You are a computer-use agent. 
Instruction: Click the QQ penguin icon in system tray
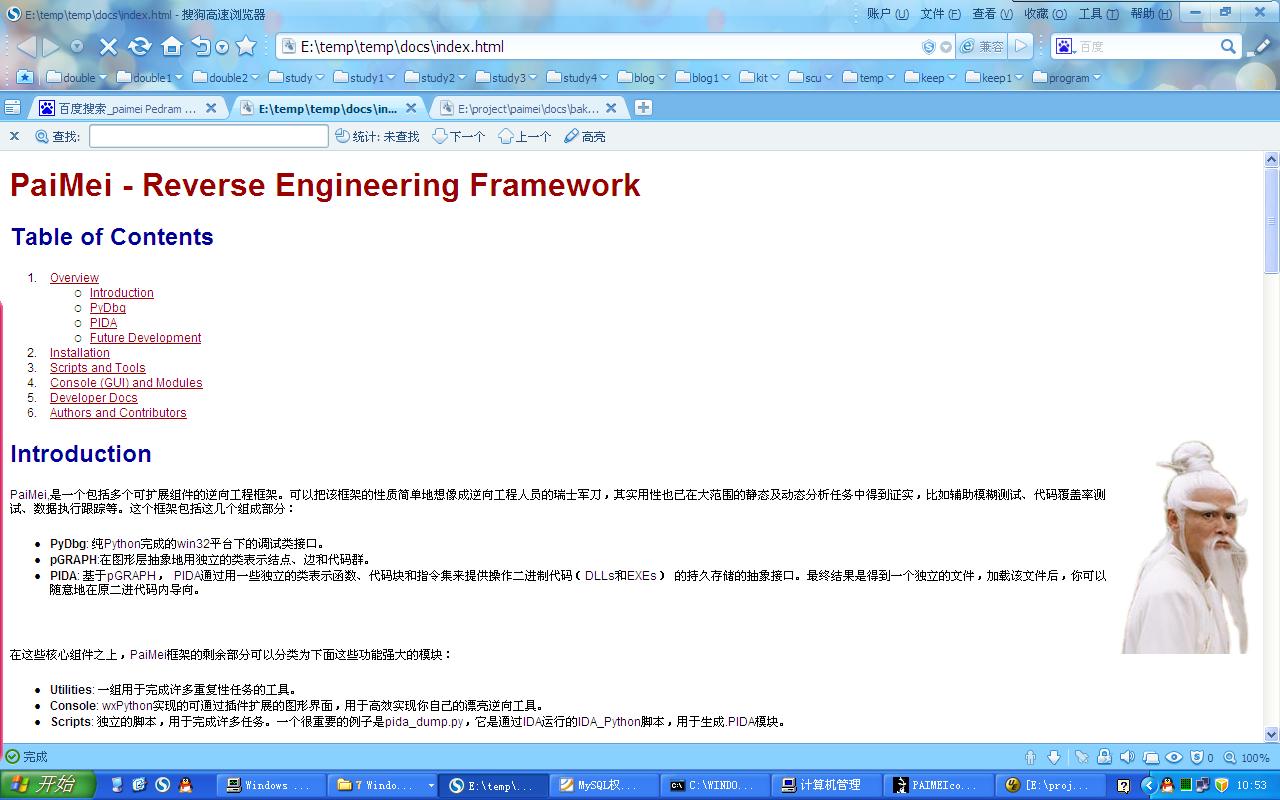(1167, 785)
